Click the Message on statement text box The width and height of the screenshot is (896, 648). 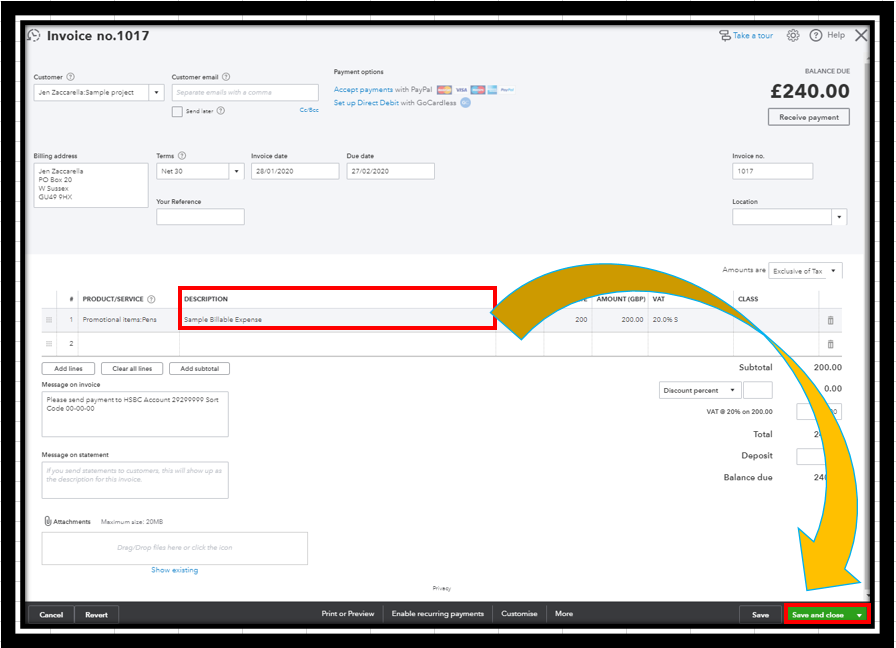pos(135,480)
